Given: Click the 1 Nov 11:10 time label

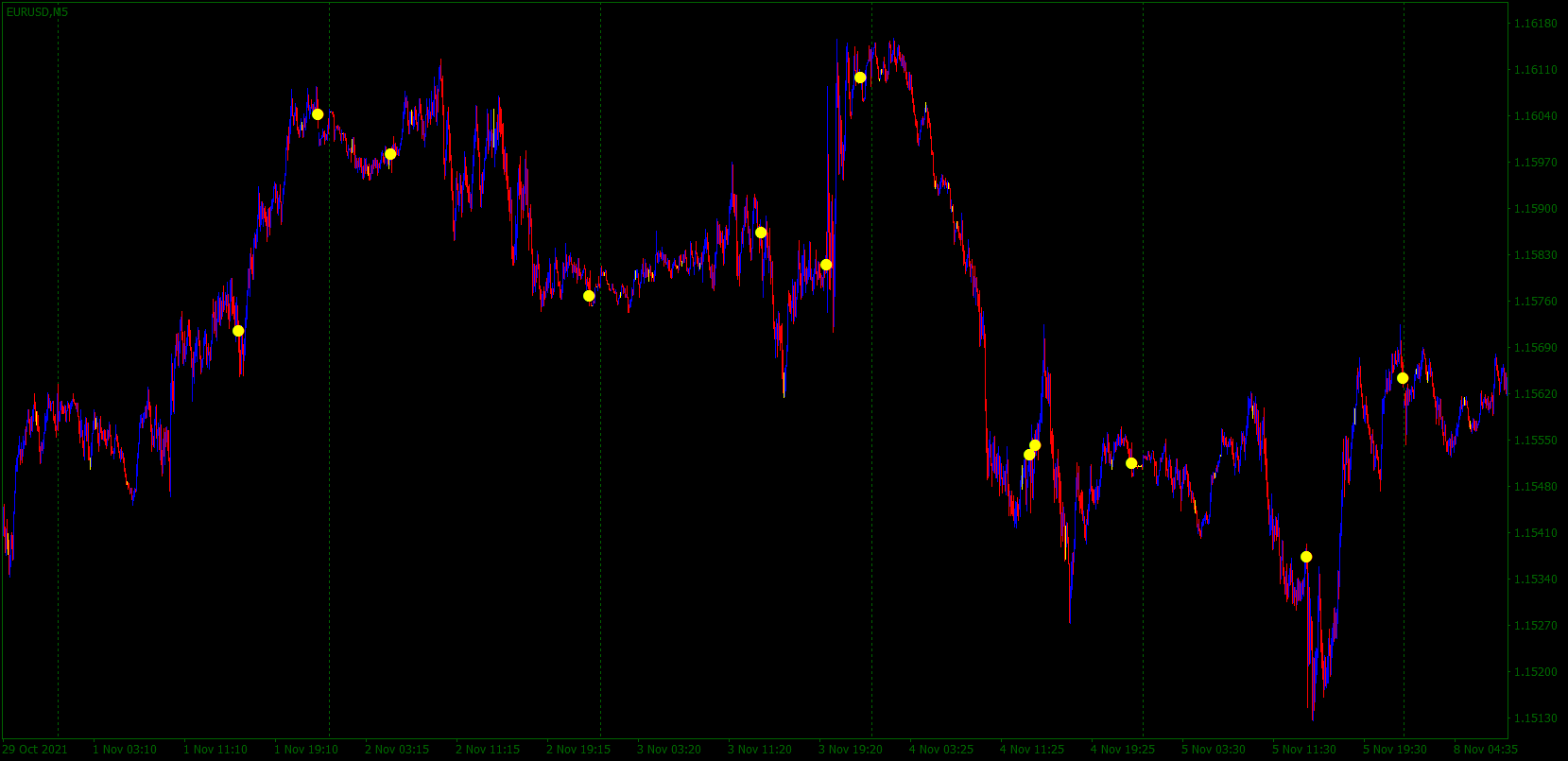Looking at the screenshot, I should point(215,750).
